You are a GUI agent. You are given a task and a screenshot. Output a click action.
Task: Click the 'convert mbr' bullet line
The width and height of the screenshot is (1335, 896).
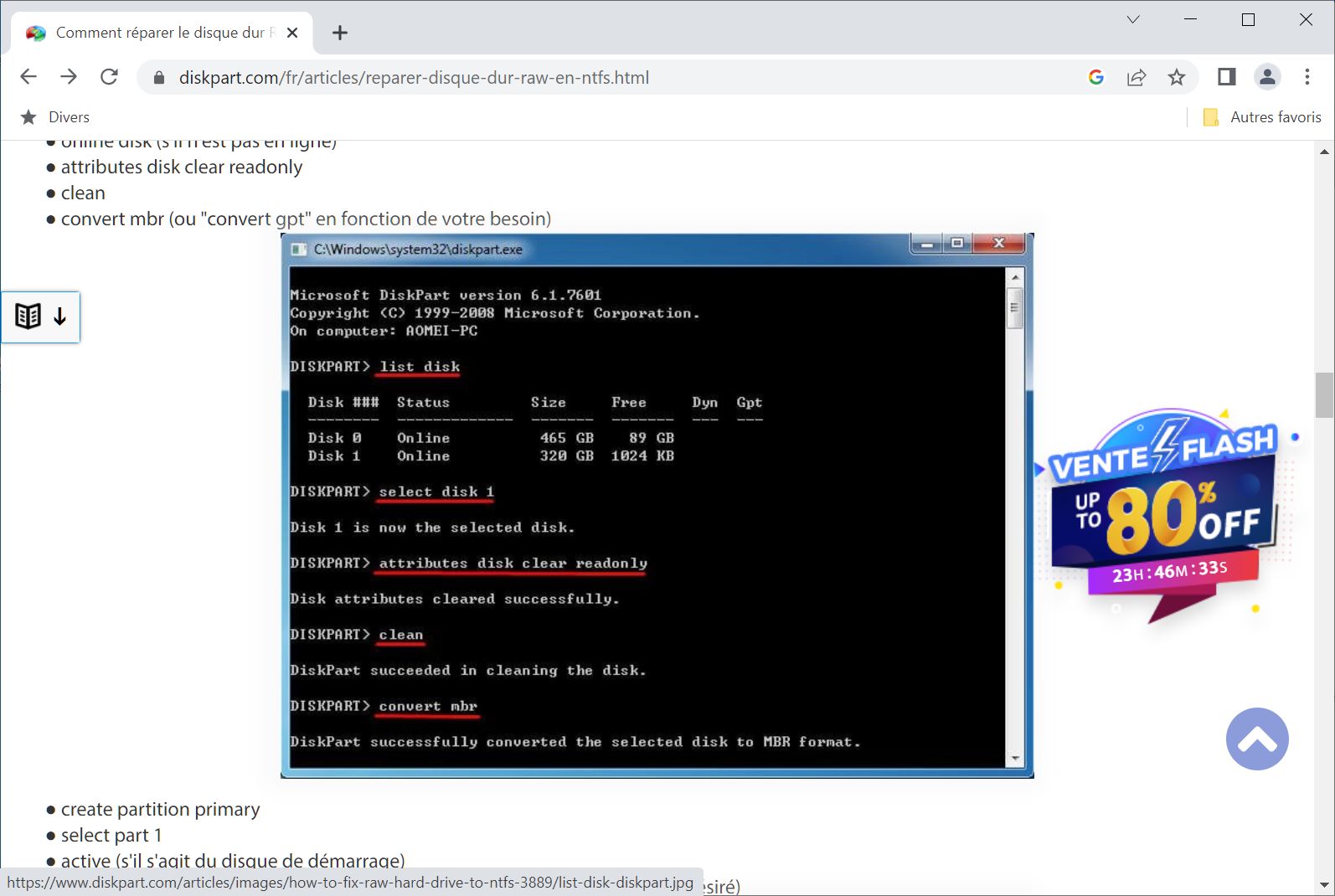point(306,219)
